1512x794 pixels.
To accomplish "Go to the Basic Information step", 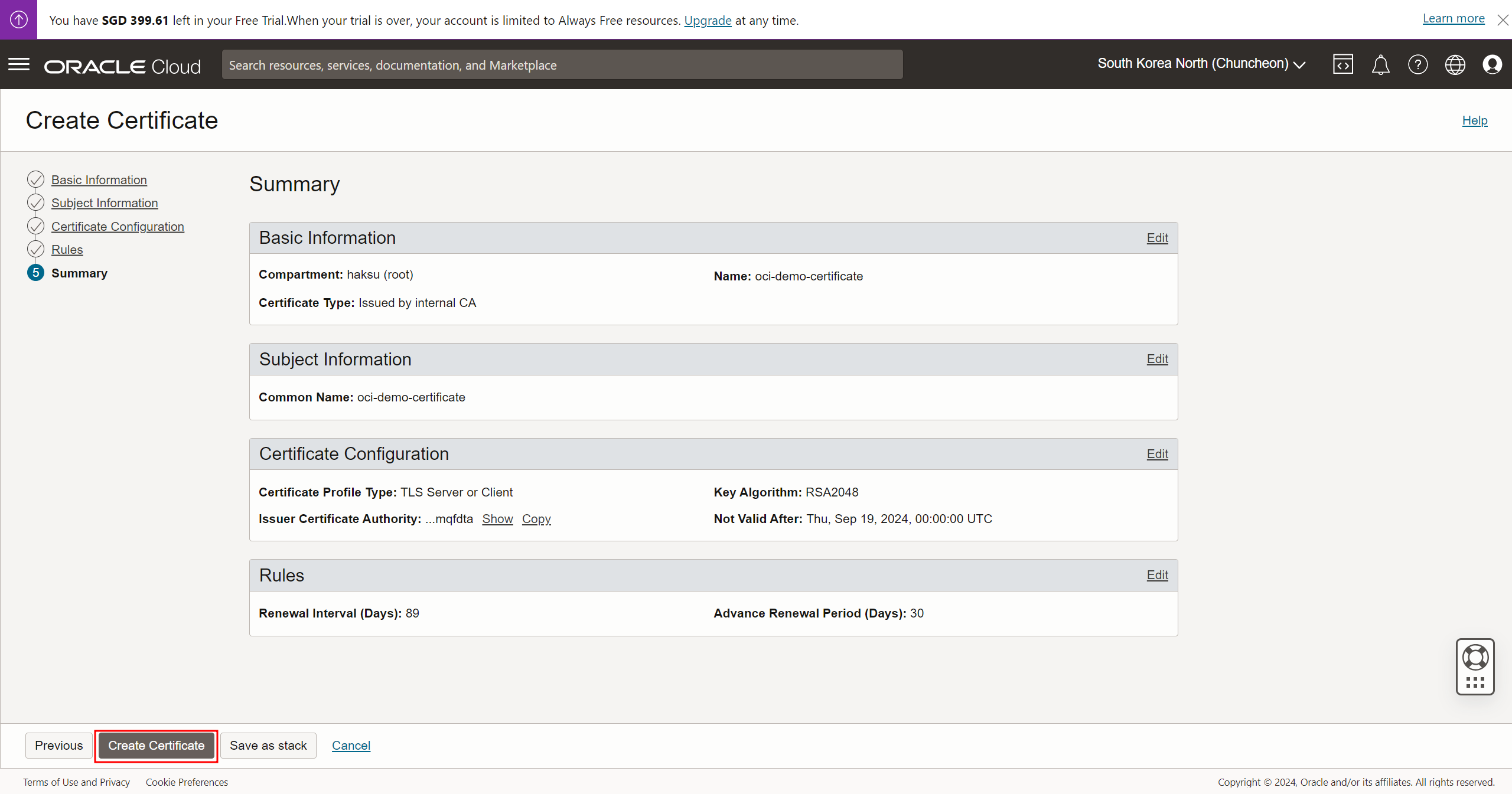I will click(x=99, y=180).
